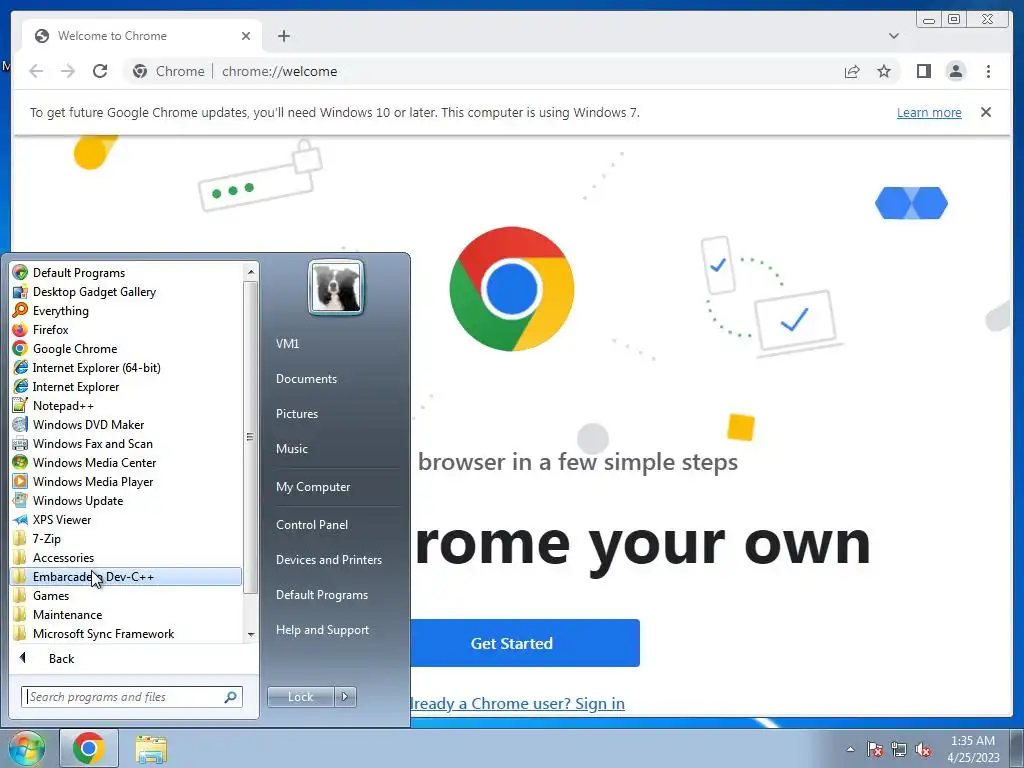
Task: Open the Learn more link
Action: click(929, 112)
